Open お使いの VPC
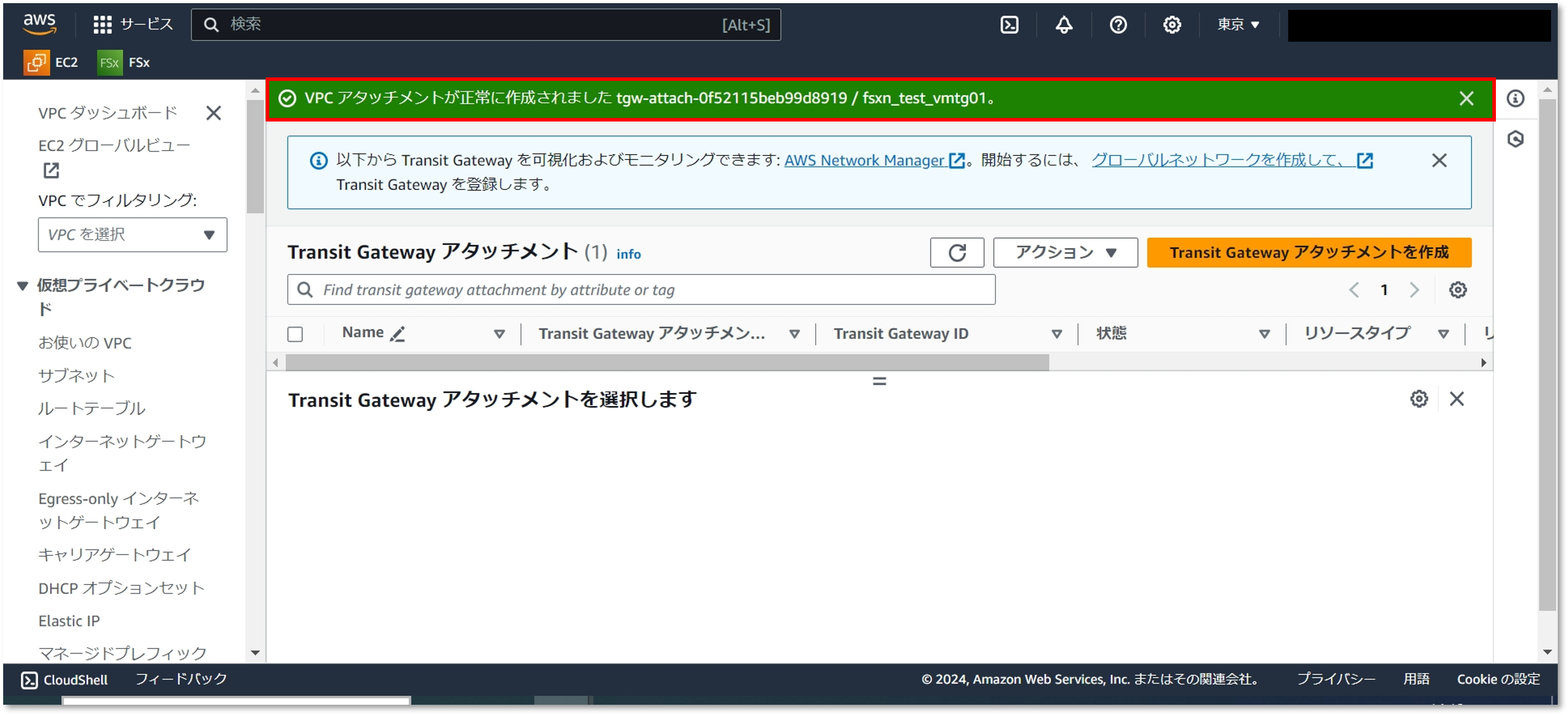This screenshot has height=715, width=1568. coord(84,343)
